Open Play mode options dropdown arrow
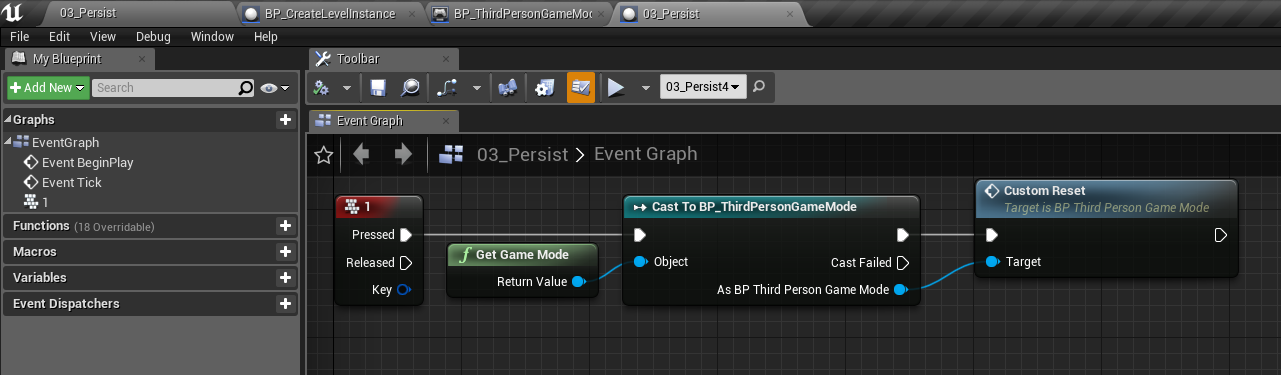 (x=645, y=87)
